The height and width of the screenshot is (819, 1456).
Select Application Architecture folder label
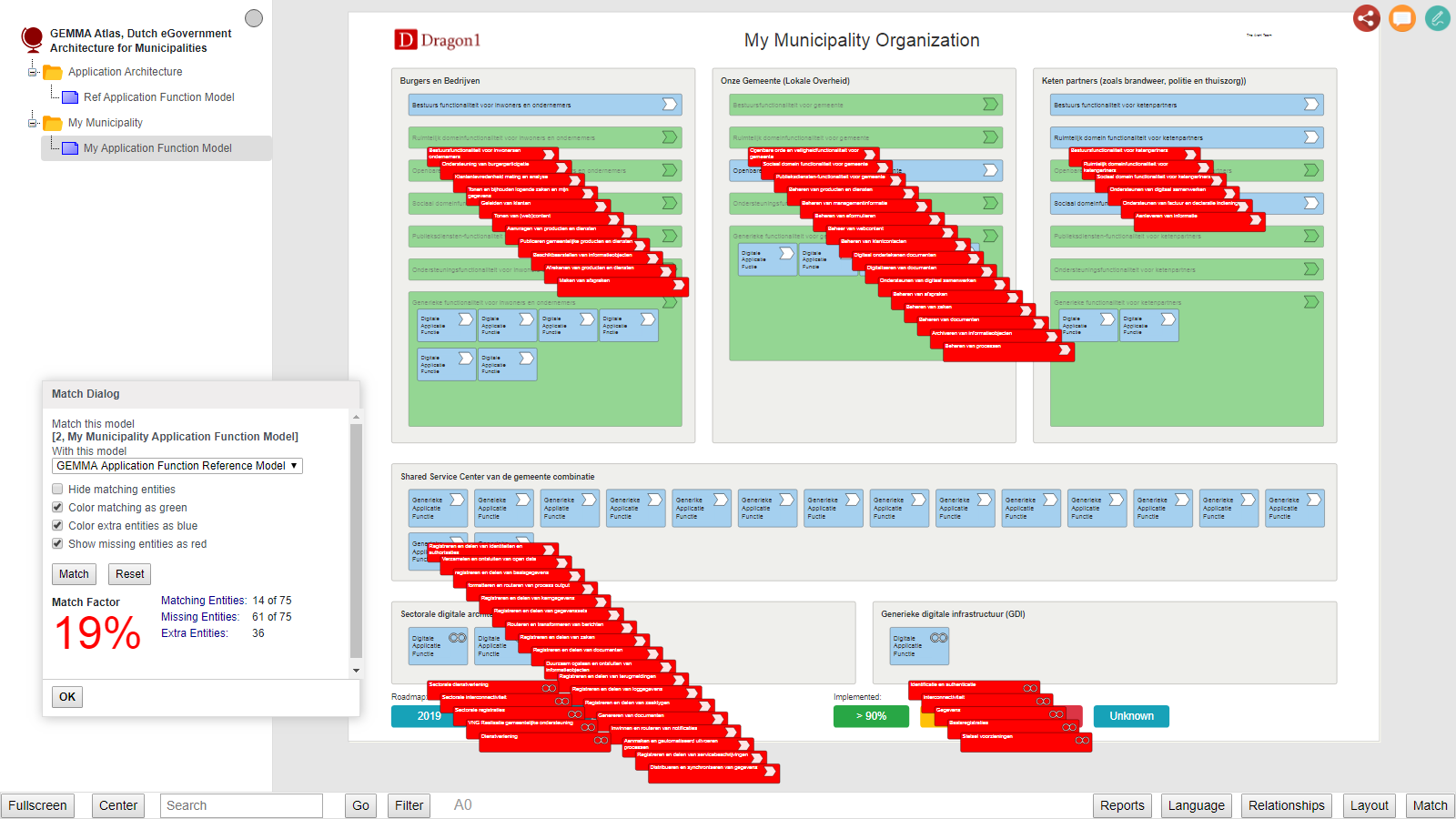coord(125,72)
